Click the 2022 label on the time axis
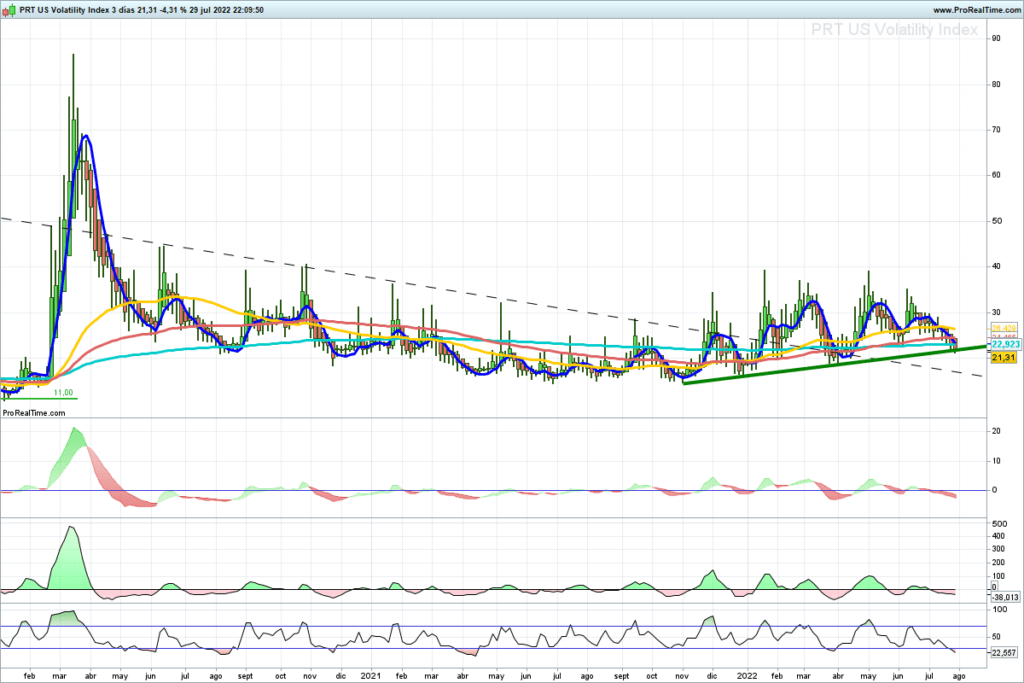Image resolution: width=1024 pixels, height=683 pixels. tap(747, 676)
